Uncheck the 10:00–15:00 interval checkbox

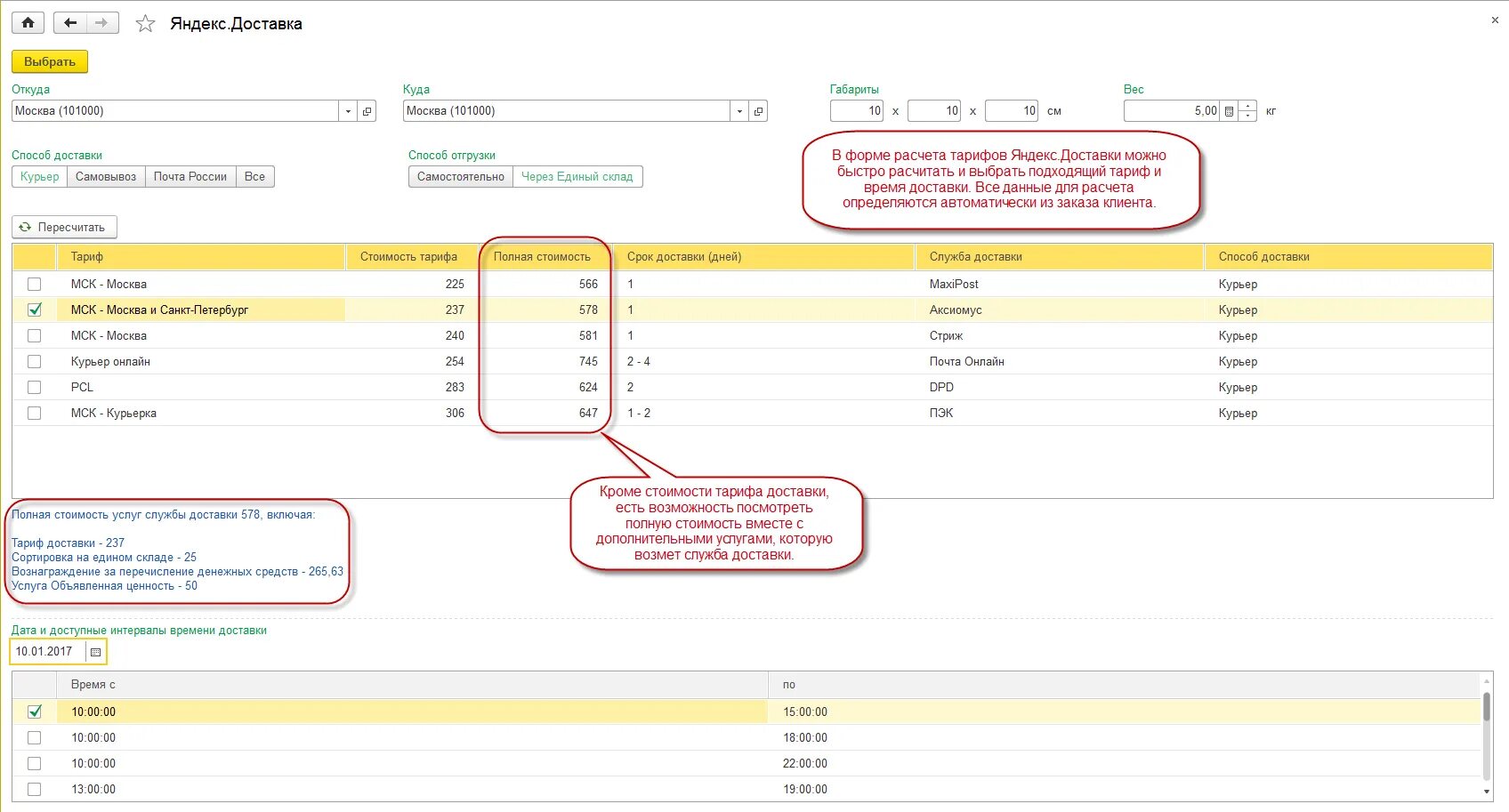[x=34, y=712]
